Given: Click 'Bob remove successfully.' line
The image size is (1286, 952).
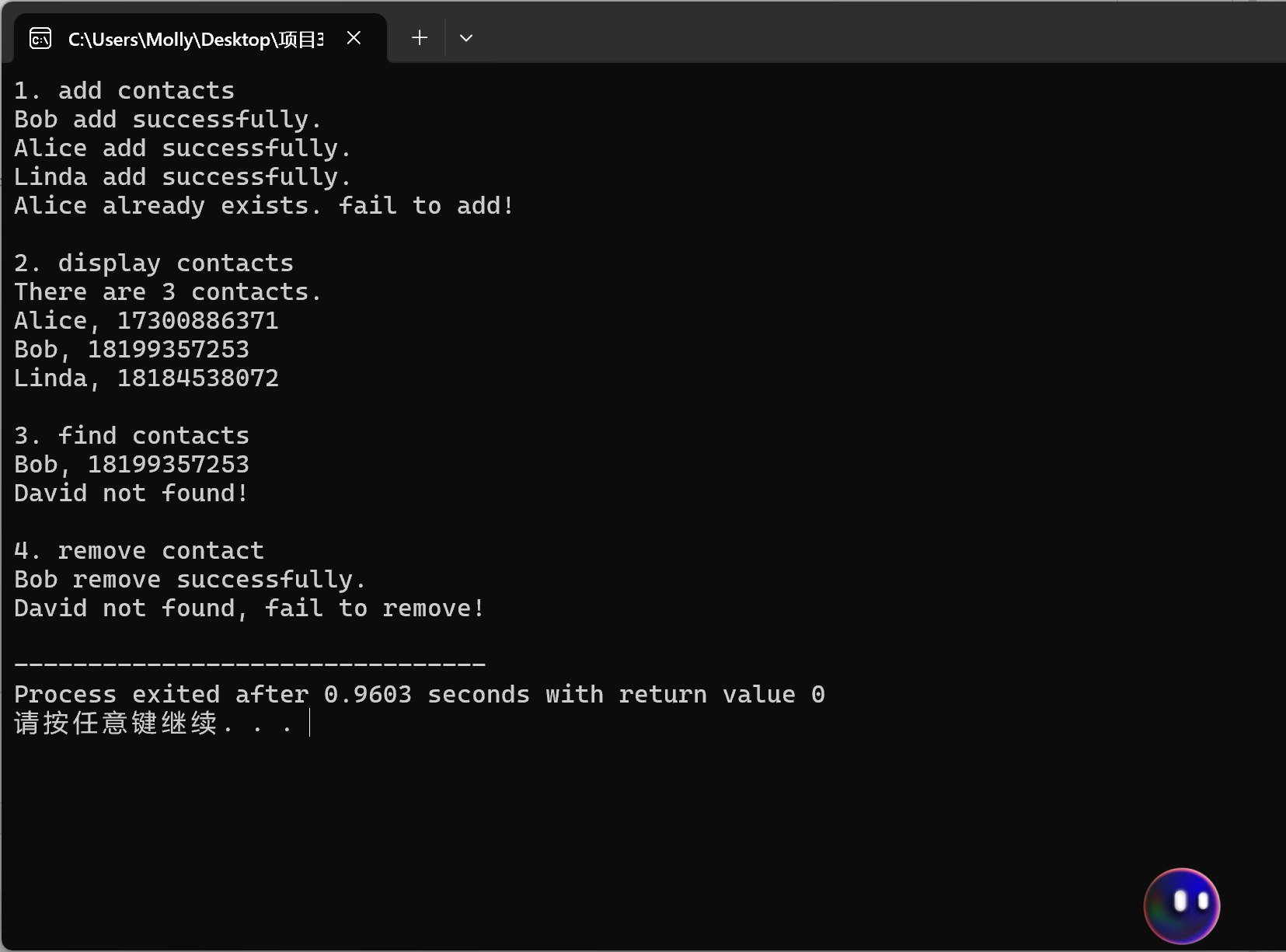Looking at the screenshot, I should [x=190, y=580].
